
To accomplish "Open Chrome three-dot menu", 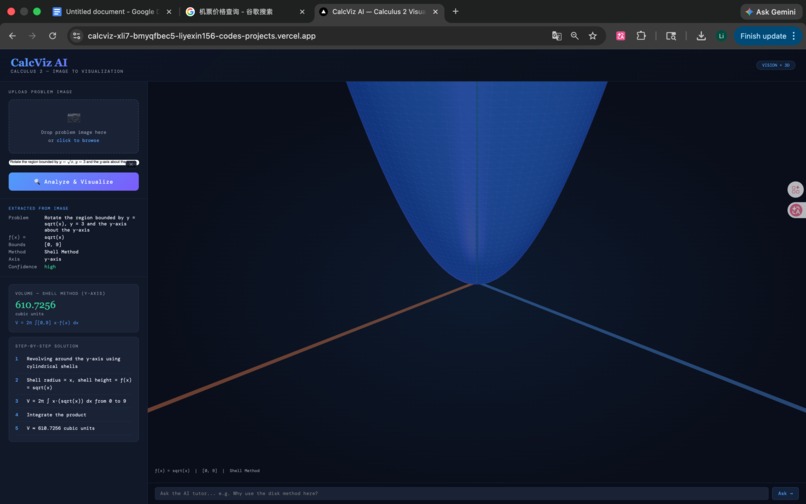I will point(794,36).
